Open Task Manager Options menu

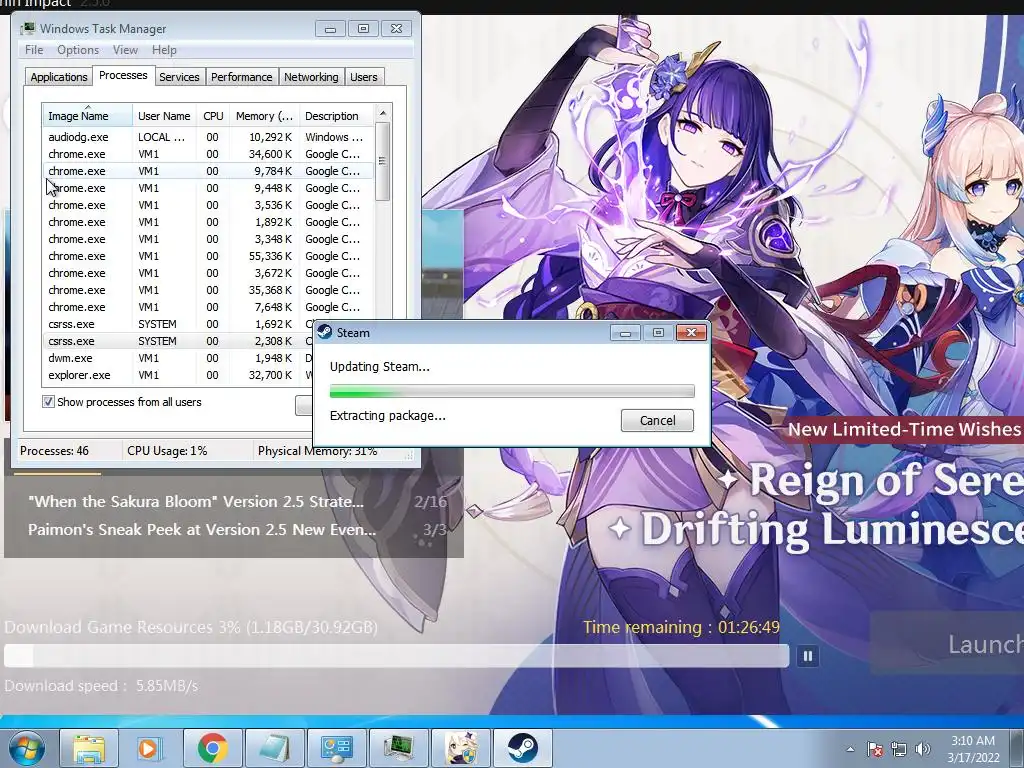[x=78, y=50]
